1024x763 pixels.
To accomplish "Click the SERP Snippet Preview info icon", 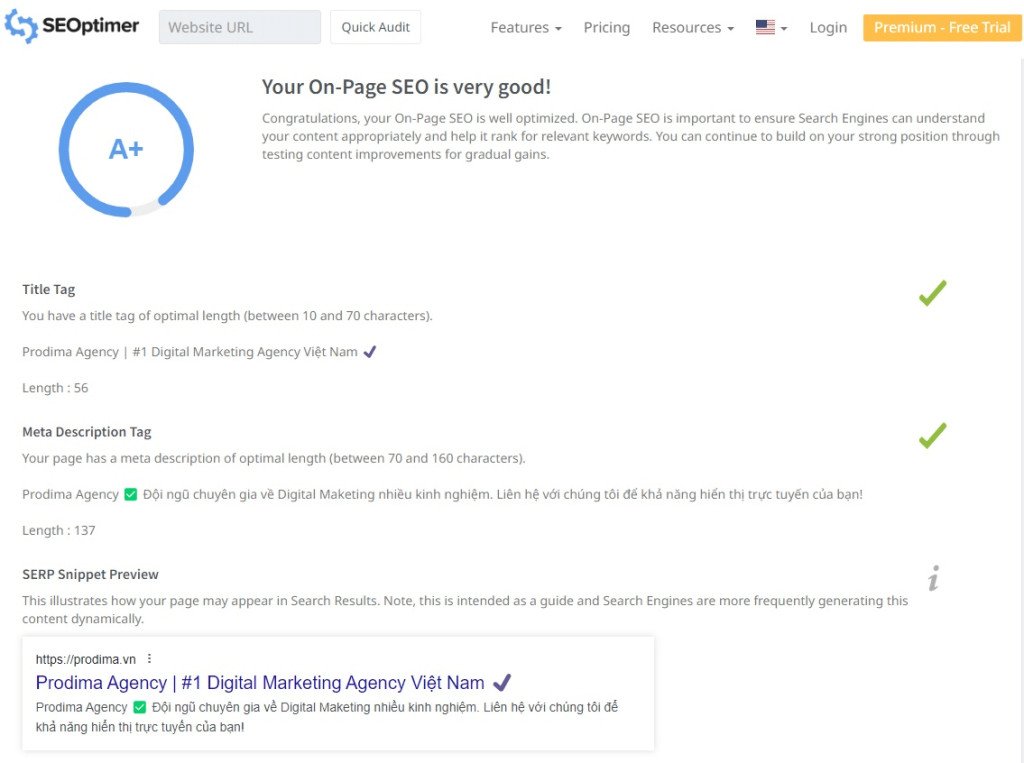I will click(934, 578).
